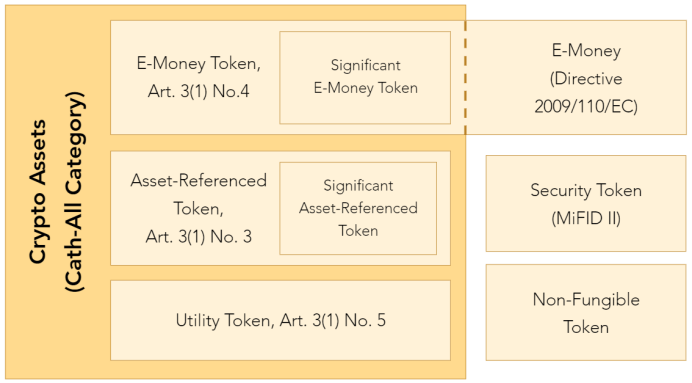Click the dashed divider line near E-Money
Viewport: 692px width, 383px height.
[465, 77]
